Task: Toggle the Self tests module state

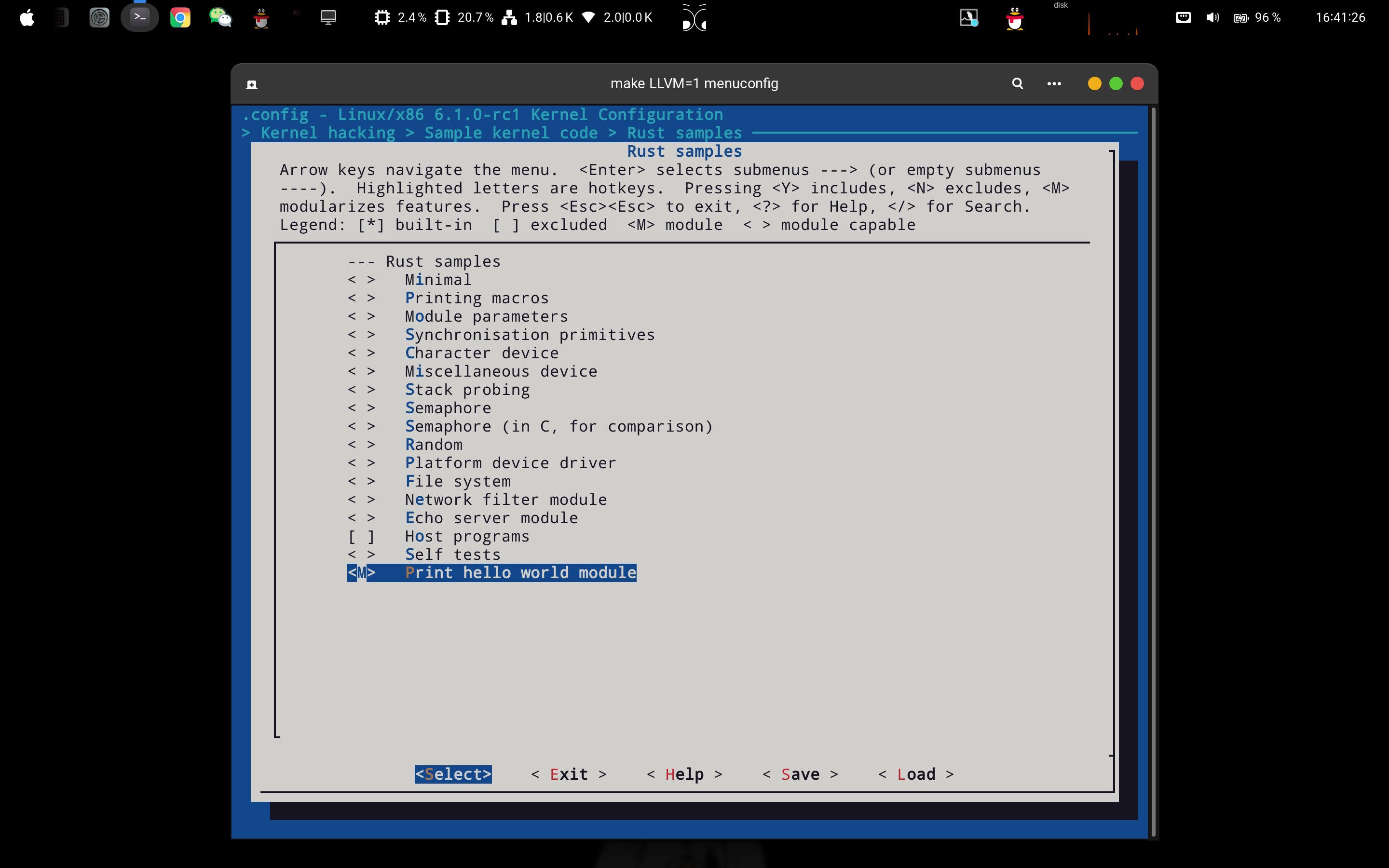Action: [362, 555]
